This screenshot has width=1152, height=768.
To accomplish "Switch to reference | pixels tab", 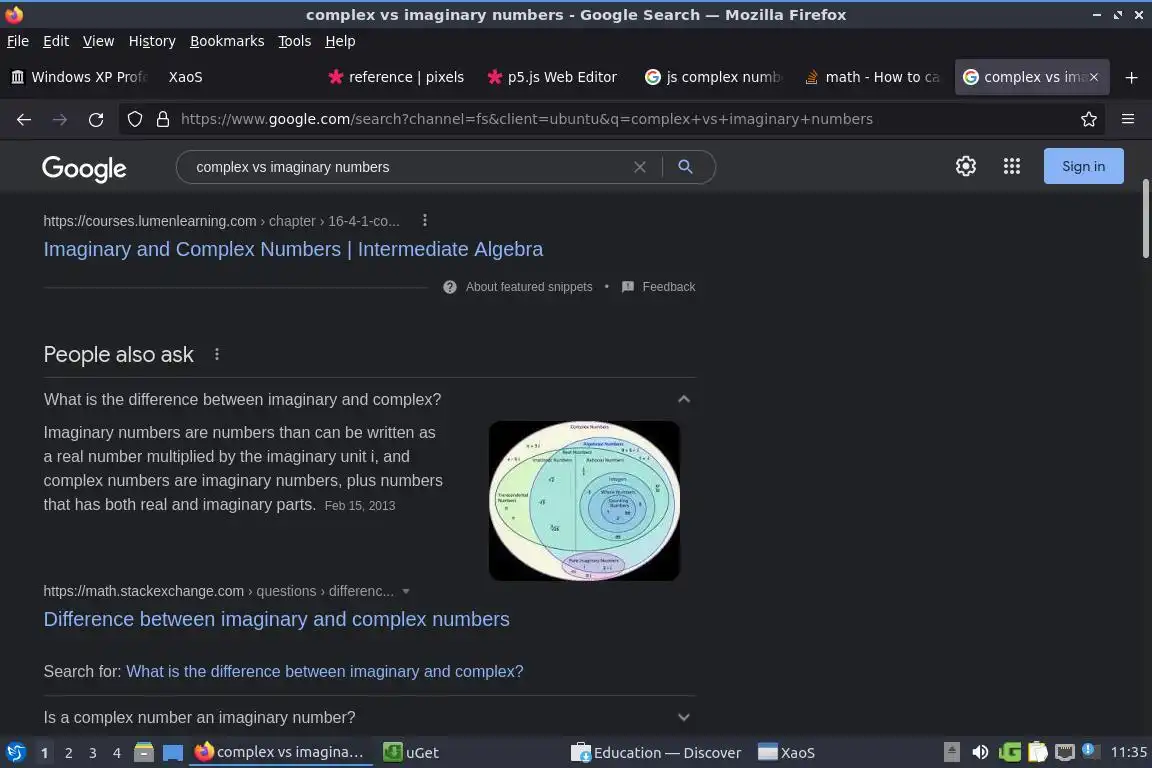I will click(x=397, y=77).
